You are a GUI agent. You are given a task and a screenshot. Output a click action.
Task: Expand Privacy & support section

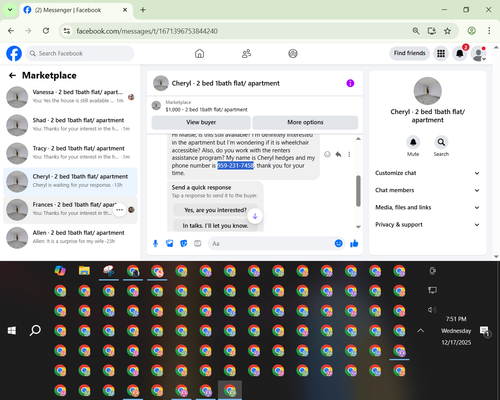[x=428, y=225]
